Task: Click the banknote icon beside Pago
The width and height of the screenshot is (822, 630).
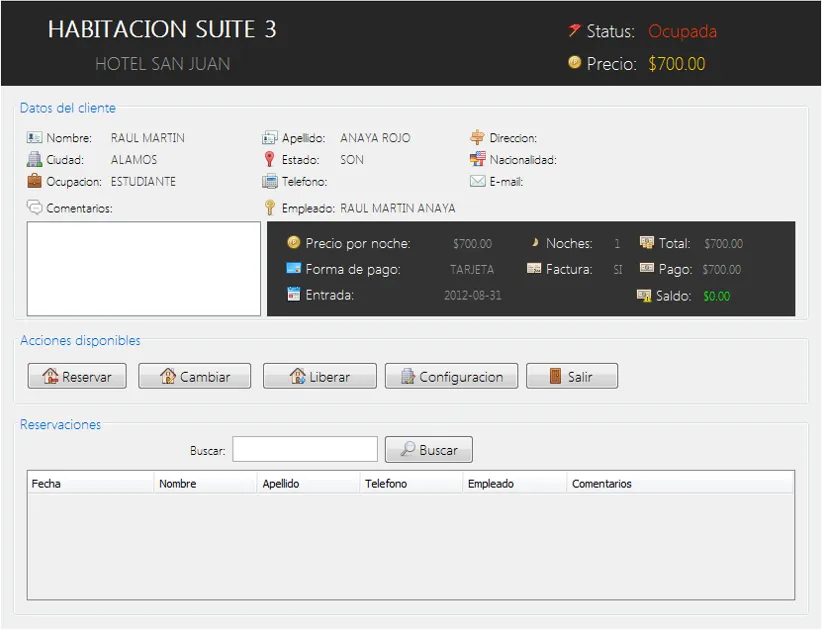Action: click(647, 268)
